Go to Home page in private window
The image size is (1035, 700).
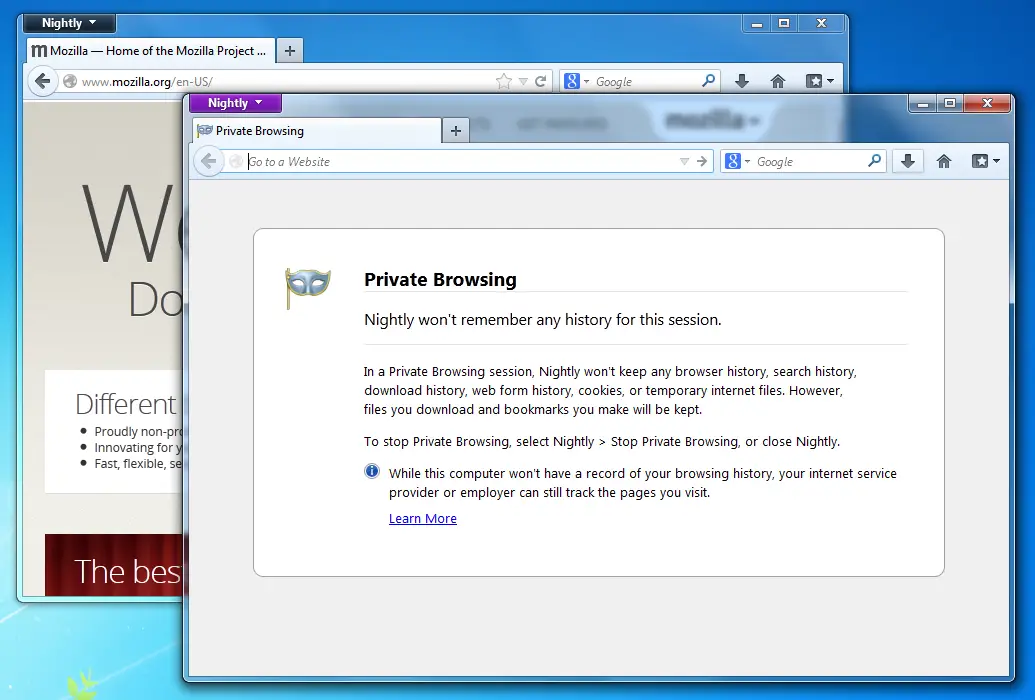coord(944,161)
